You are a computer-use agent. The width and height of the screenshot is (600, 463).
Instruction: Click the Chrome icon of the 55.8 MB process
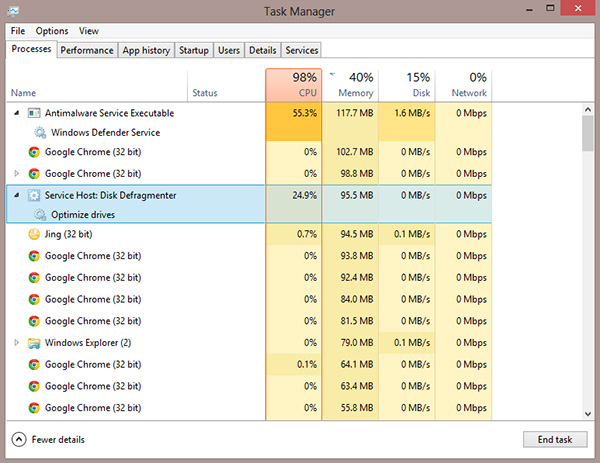34,408
